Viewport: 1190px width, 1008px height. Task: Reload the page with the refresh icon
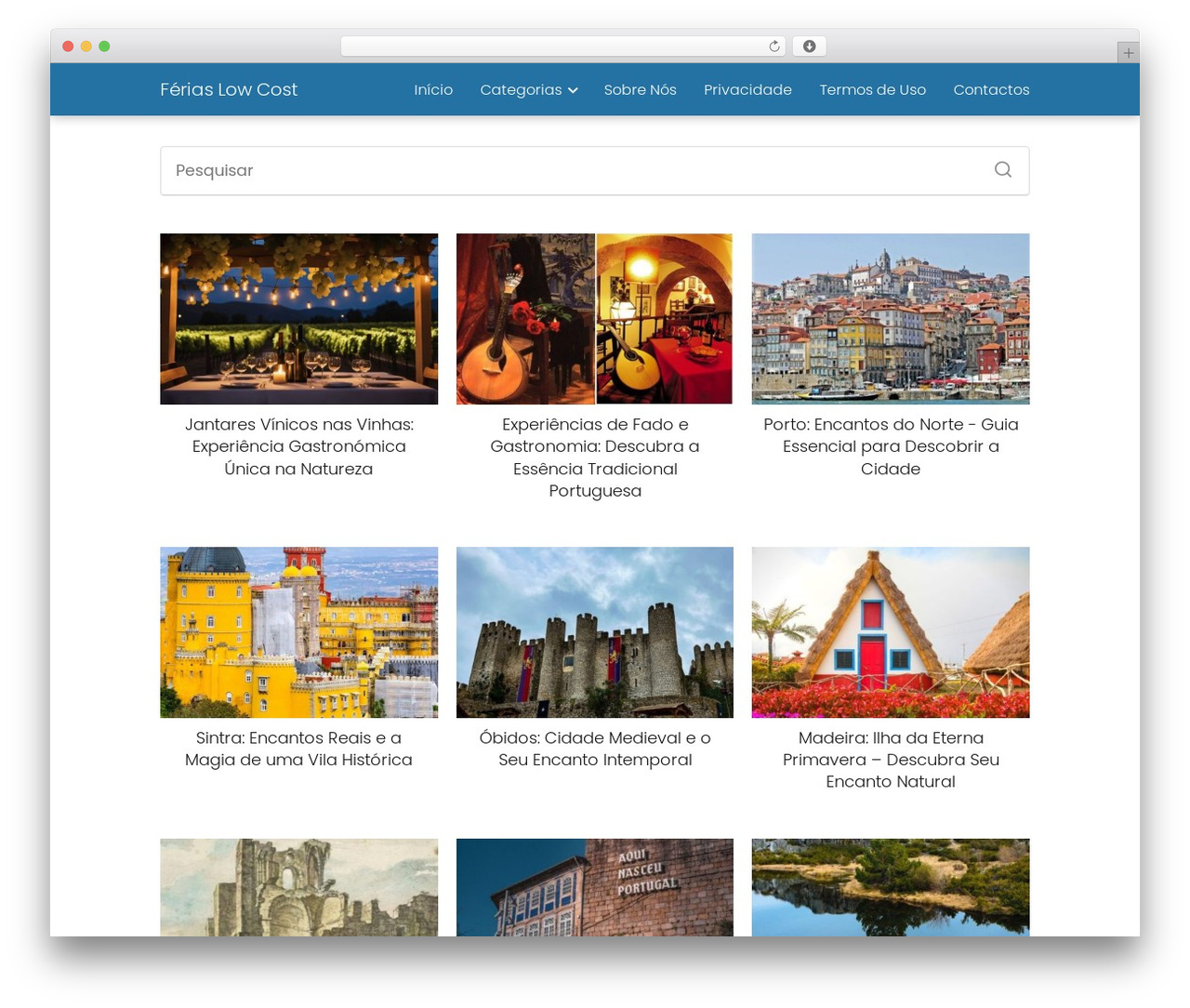(x=774, y=46)
